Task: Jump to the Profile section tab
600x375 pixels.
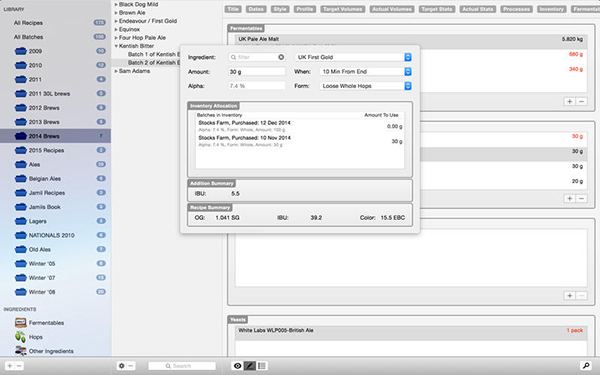Action: point(305,9)
